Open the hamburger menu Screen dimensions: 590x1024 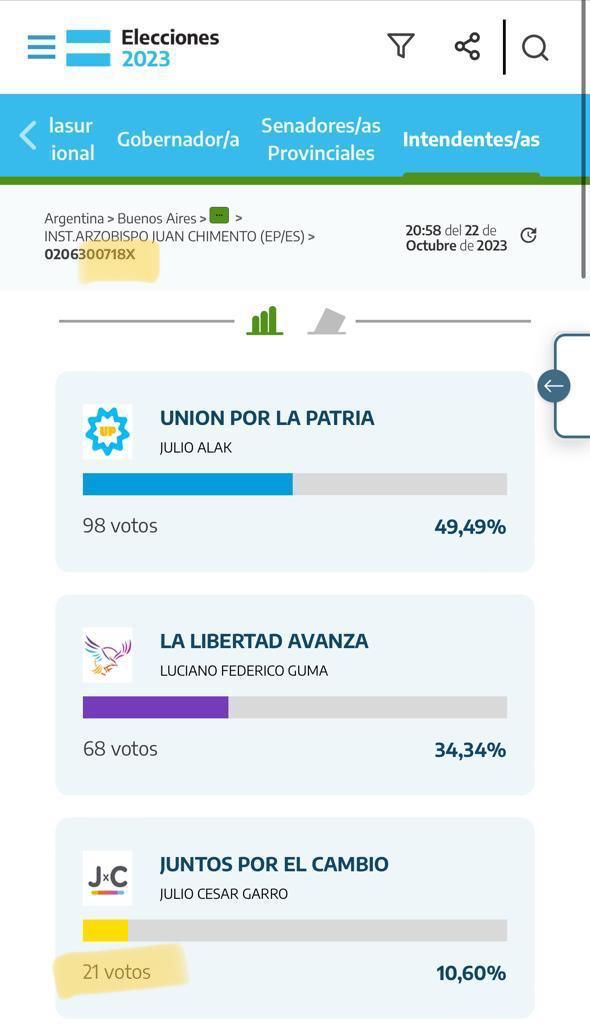pyautogui.click(x=42, y=48)
